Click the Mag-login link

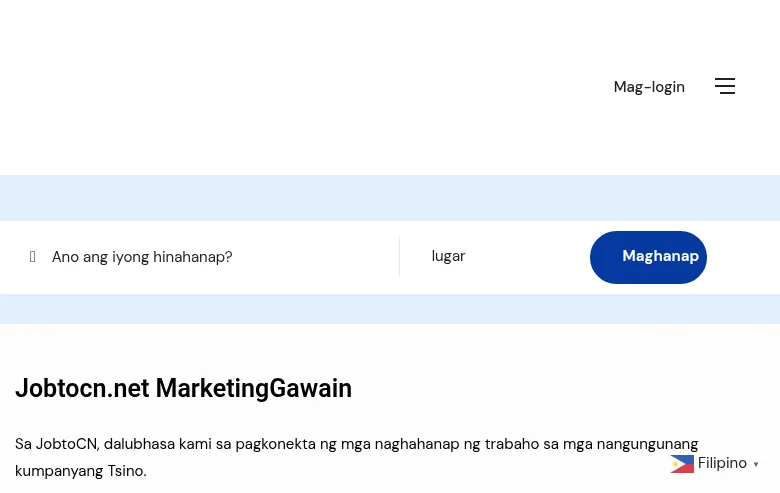pyautogui.click(x=649, y=87)
